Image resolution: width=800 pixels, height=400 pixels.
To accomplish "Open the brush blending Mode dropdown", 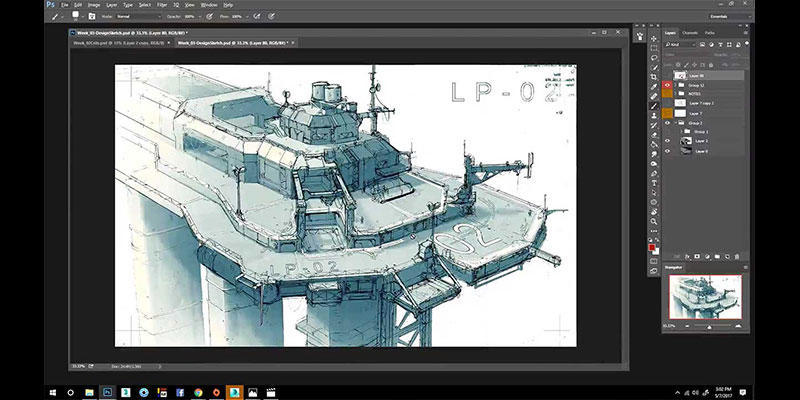I will pyautogui.click(x=139, y=17).
